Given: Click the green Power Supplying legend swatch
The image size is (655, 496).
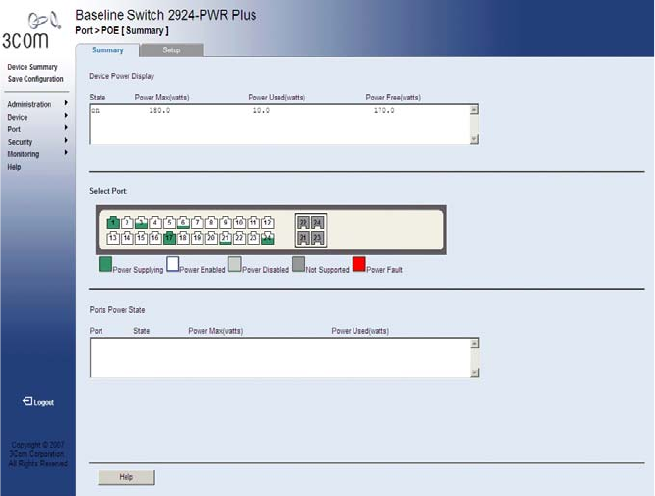Looking at the screenshot, I should point(105,265).
